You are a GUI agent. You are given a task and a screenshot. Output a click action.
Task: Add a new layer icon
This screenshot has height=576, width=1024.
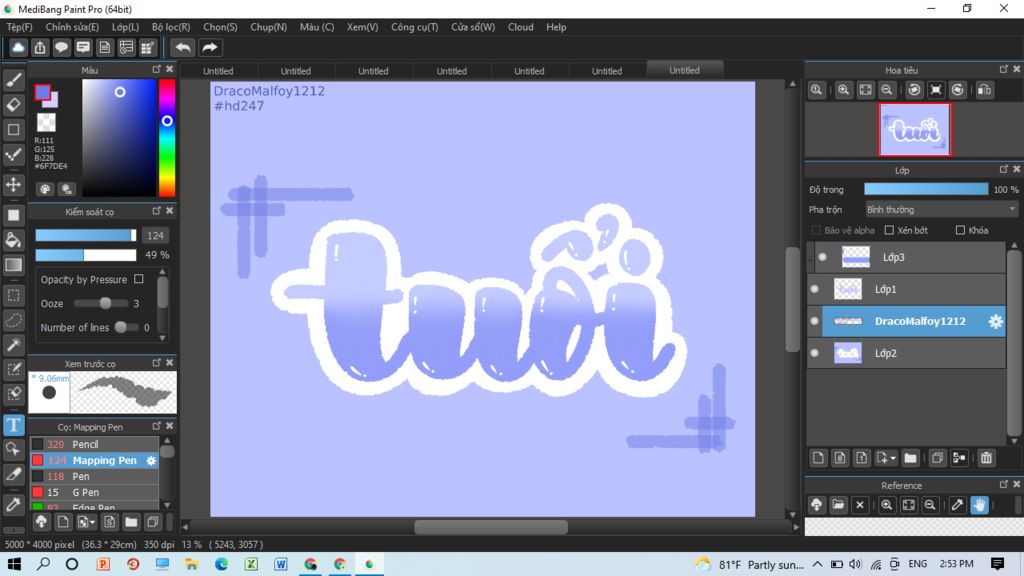point(818,458)
